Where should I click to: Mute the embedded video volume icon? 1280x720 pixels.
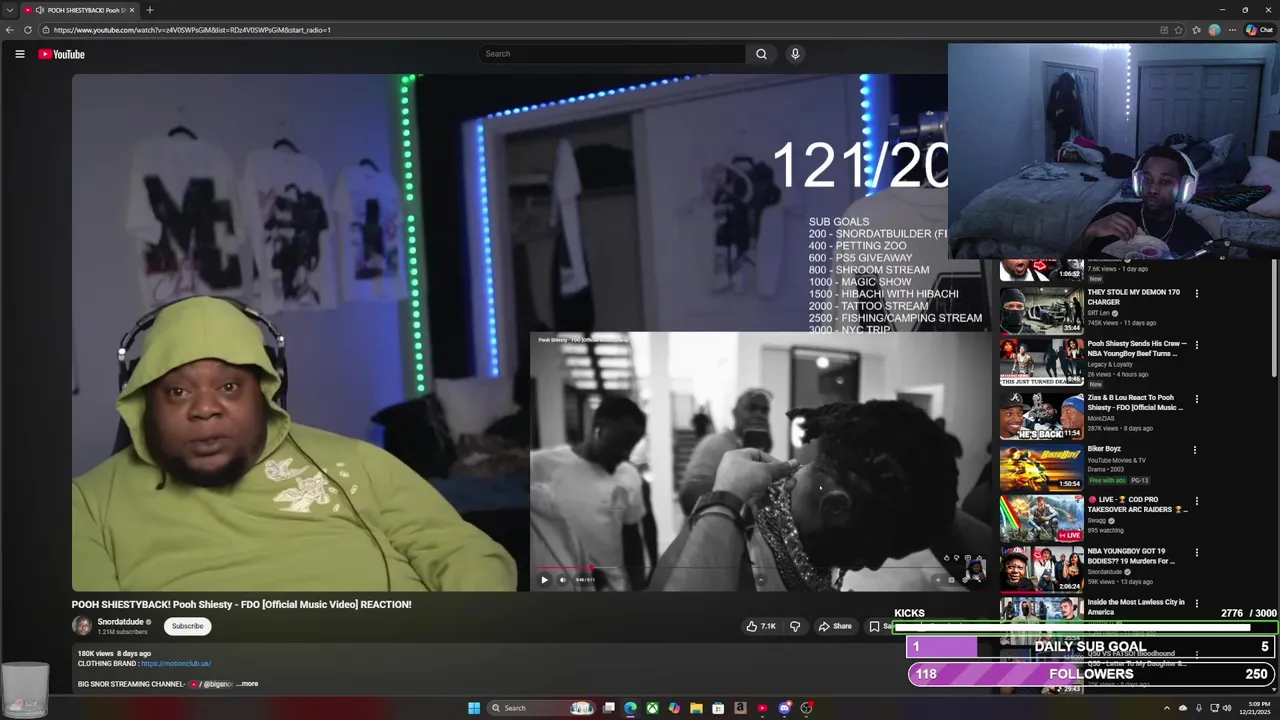click(x=562, y=579)
